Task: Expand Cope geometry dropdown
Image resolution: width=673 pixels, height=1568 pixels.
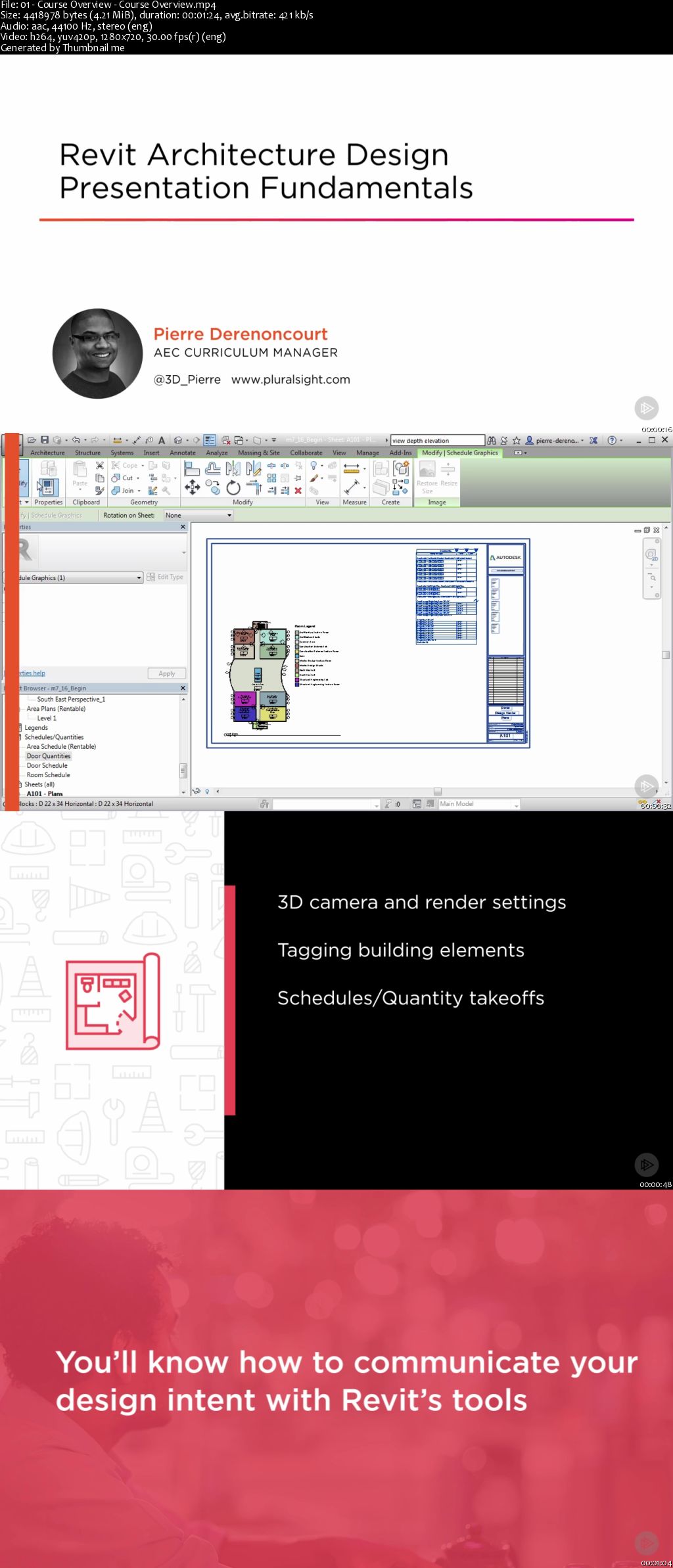Action: click(143, 466)
